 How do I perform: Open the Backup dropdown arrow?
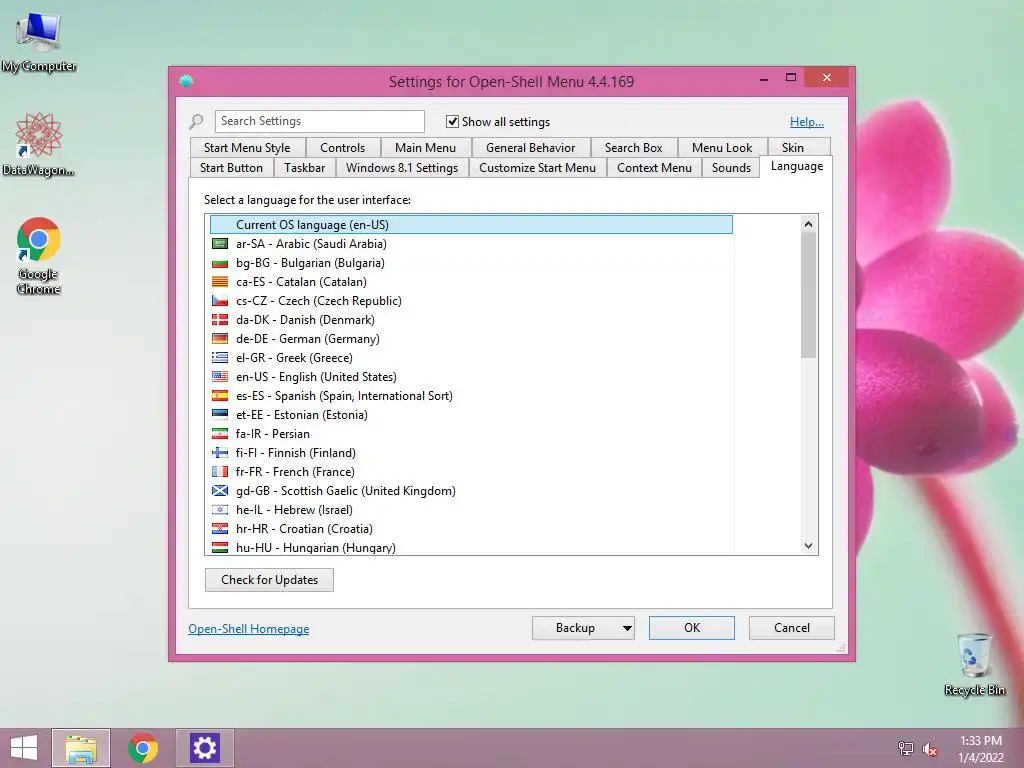626,628
